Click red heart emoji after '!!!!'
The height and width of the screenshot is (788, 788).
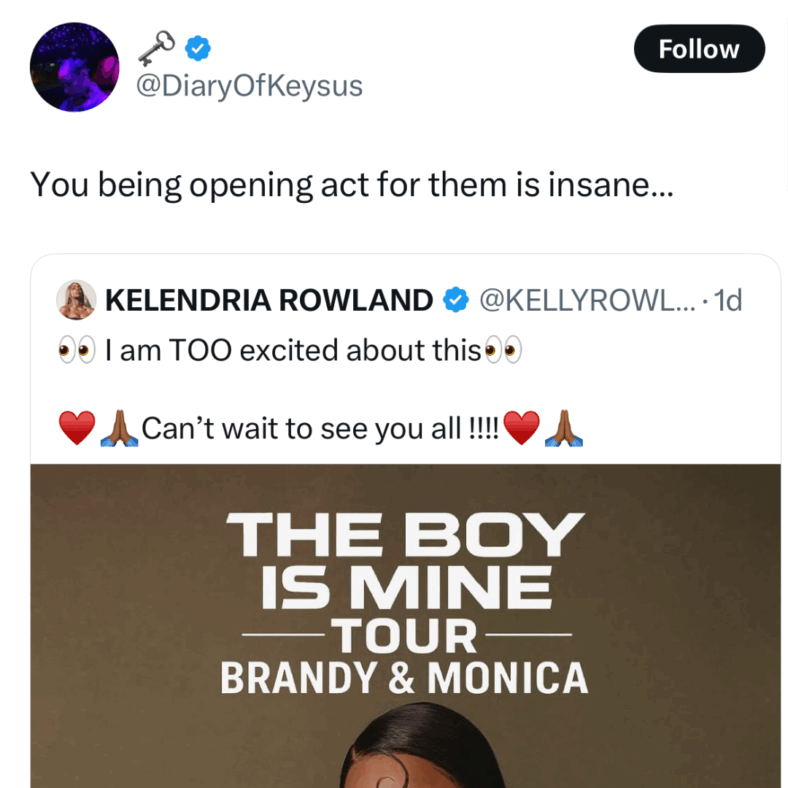pyautogui.click(x=522, y=428)
